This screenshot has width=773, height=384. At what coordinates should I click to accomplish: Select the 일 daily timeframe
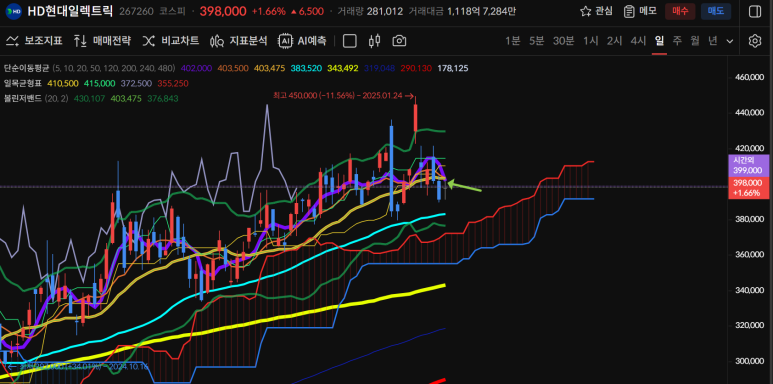pyautogui.click(x=659, y=41)
